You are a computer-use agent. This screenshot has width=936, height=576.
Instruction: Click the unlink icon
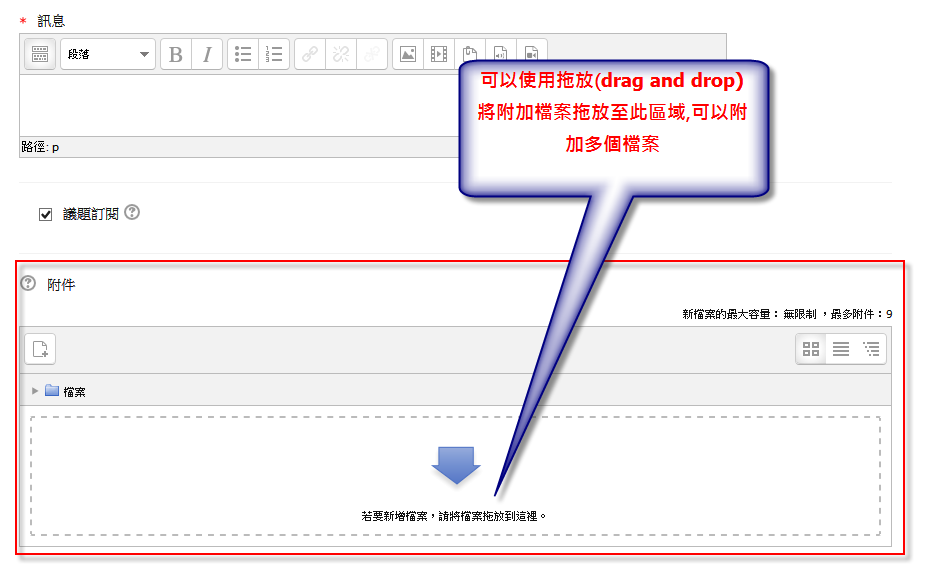coord(341,54)
